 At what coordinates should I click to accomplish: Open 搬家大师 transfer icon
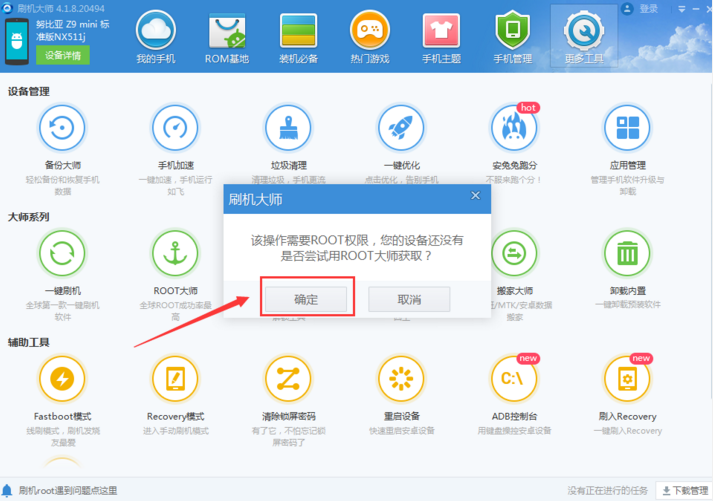coord(514,253)
